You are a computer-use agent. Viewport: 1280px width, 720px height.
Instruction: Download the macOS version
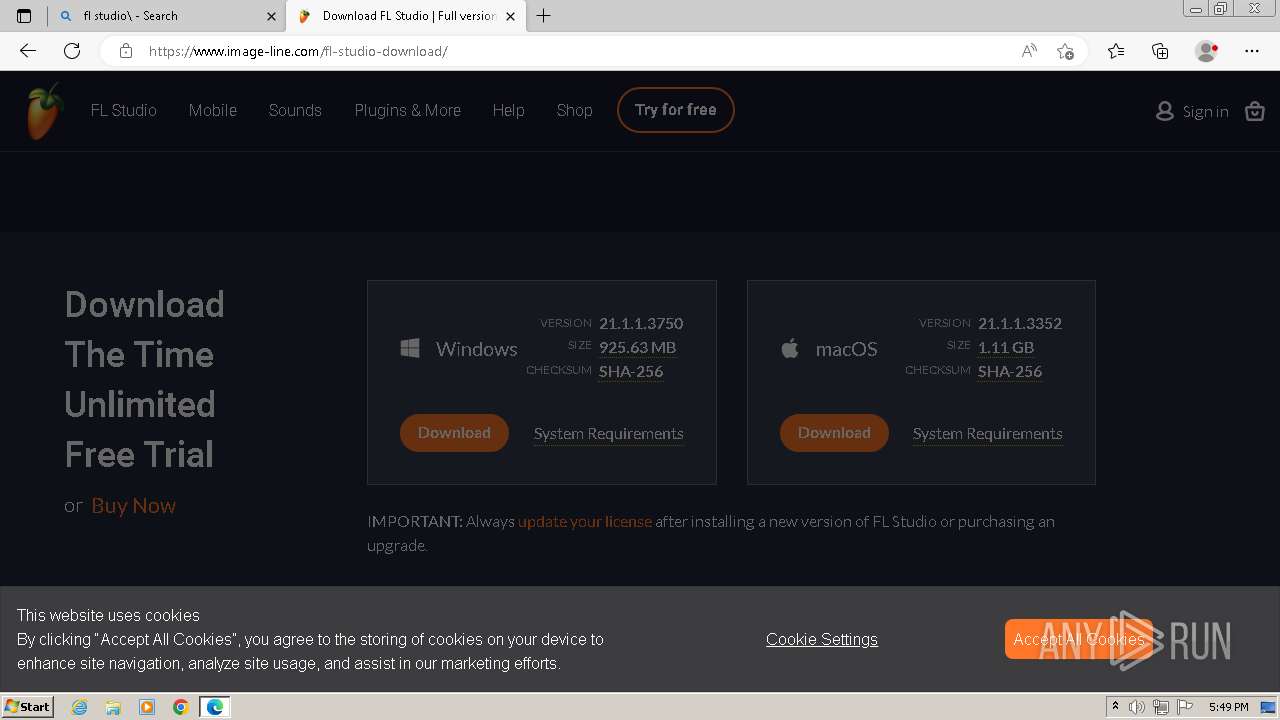point(834,433)
